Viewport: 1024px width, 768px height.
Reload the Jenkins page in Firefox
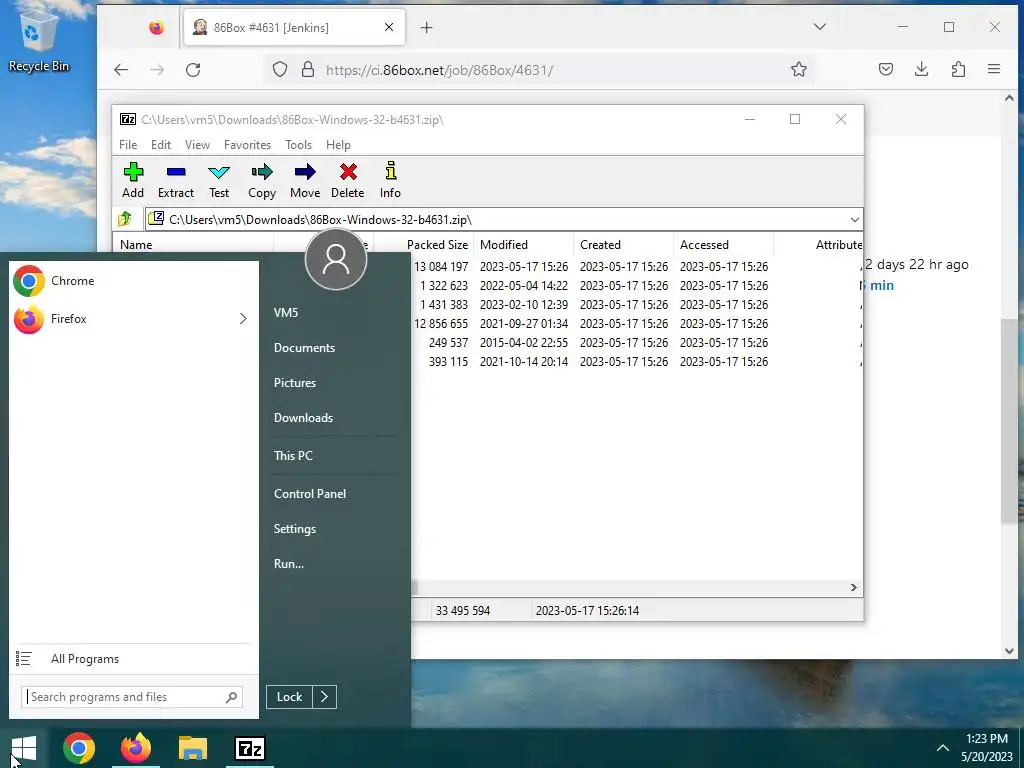click(193, 70)
